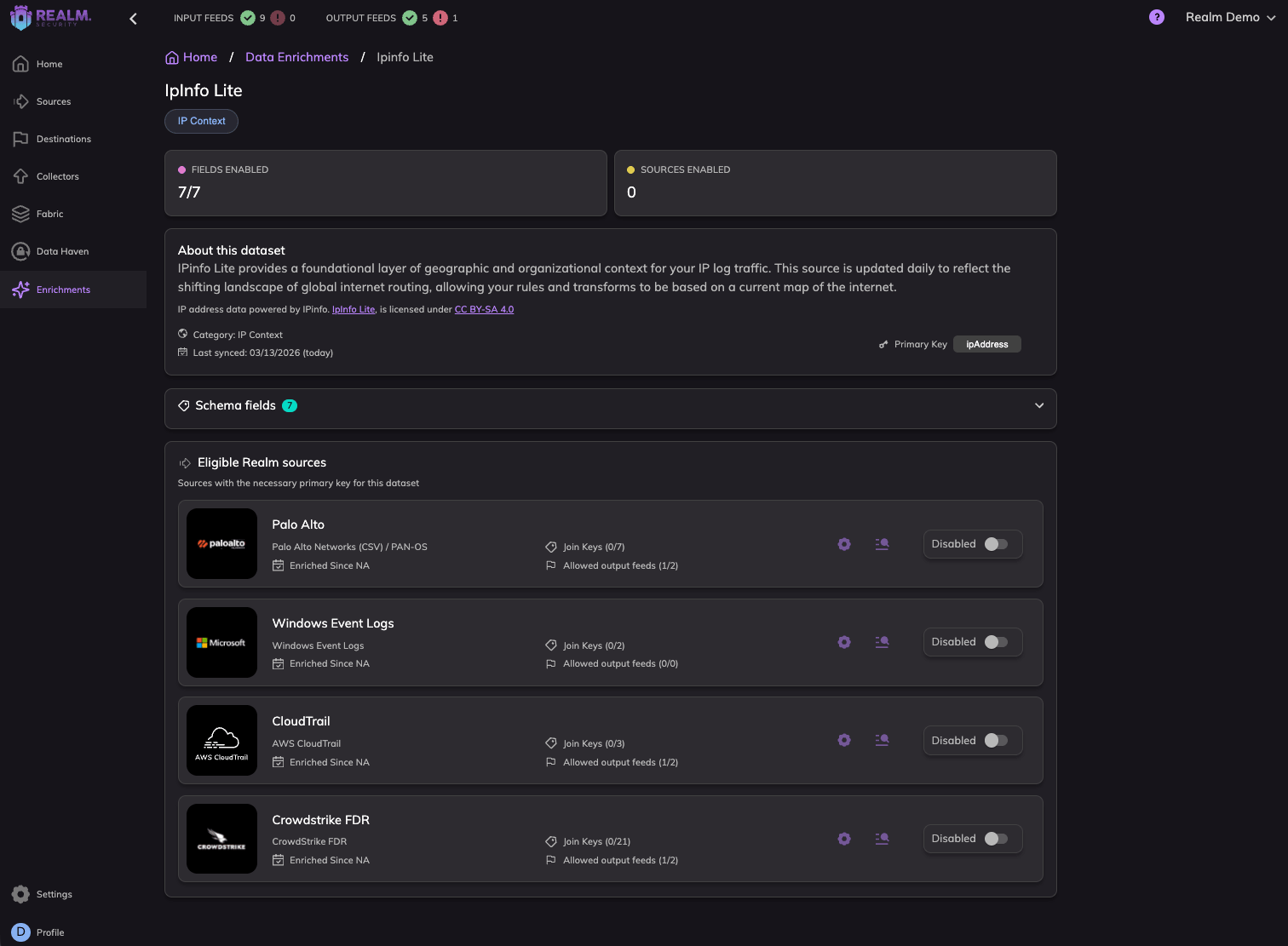Click the output feeds error indicator icon
The width and height of the screenshot is (1288, 946).
tap(440, 18)
